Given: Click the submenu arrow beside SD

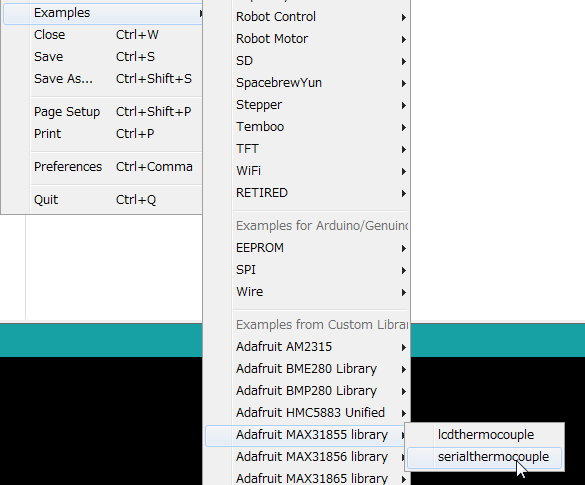Looking at the screenshot, I should 404,62.
